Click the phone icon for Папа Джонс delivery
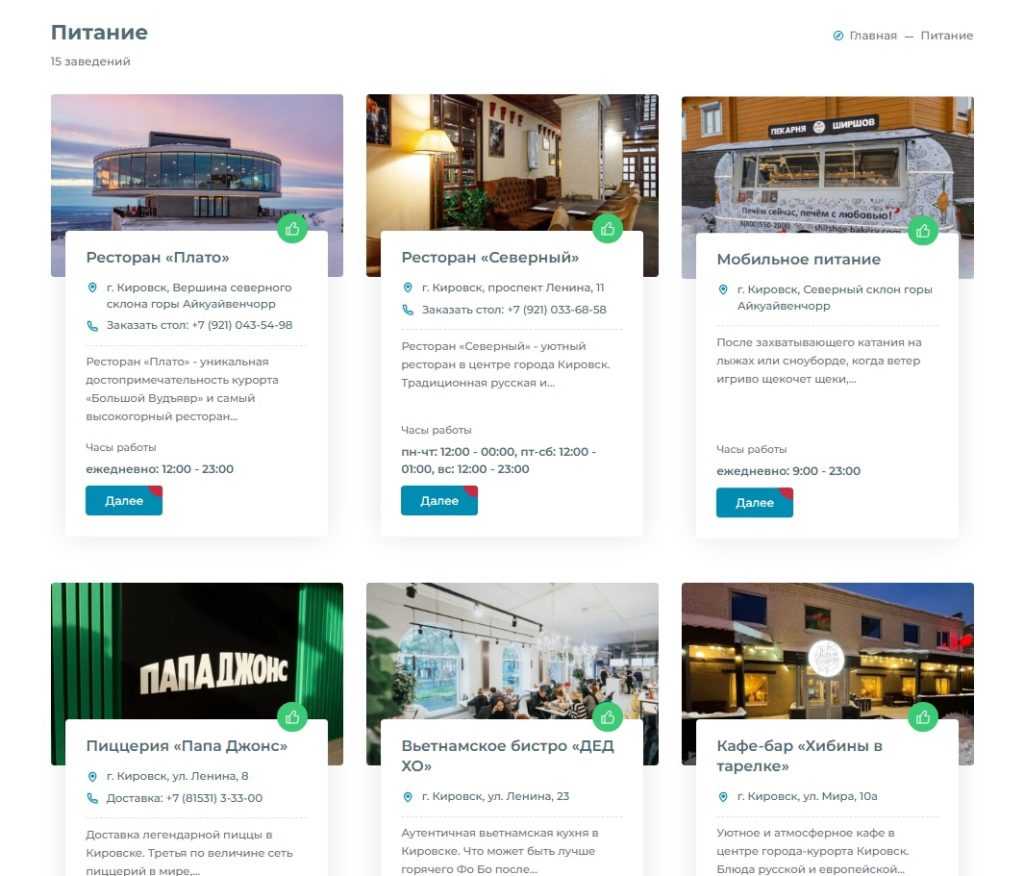1024x876 pixels. pyautogui.click(x=92, y=798)
